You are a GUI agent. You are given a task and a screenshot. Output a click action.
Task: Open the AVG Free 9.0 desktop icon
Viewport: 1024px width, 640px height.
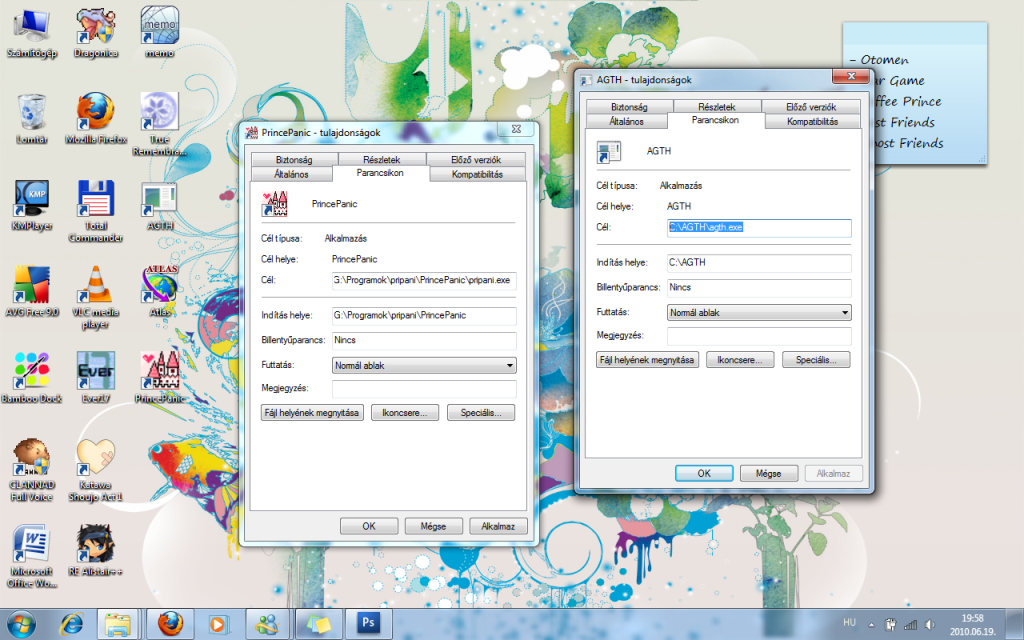(x=31, y=287)
